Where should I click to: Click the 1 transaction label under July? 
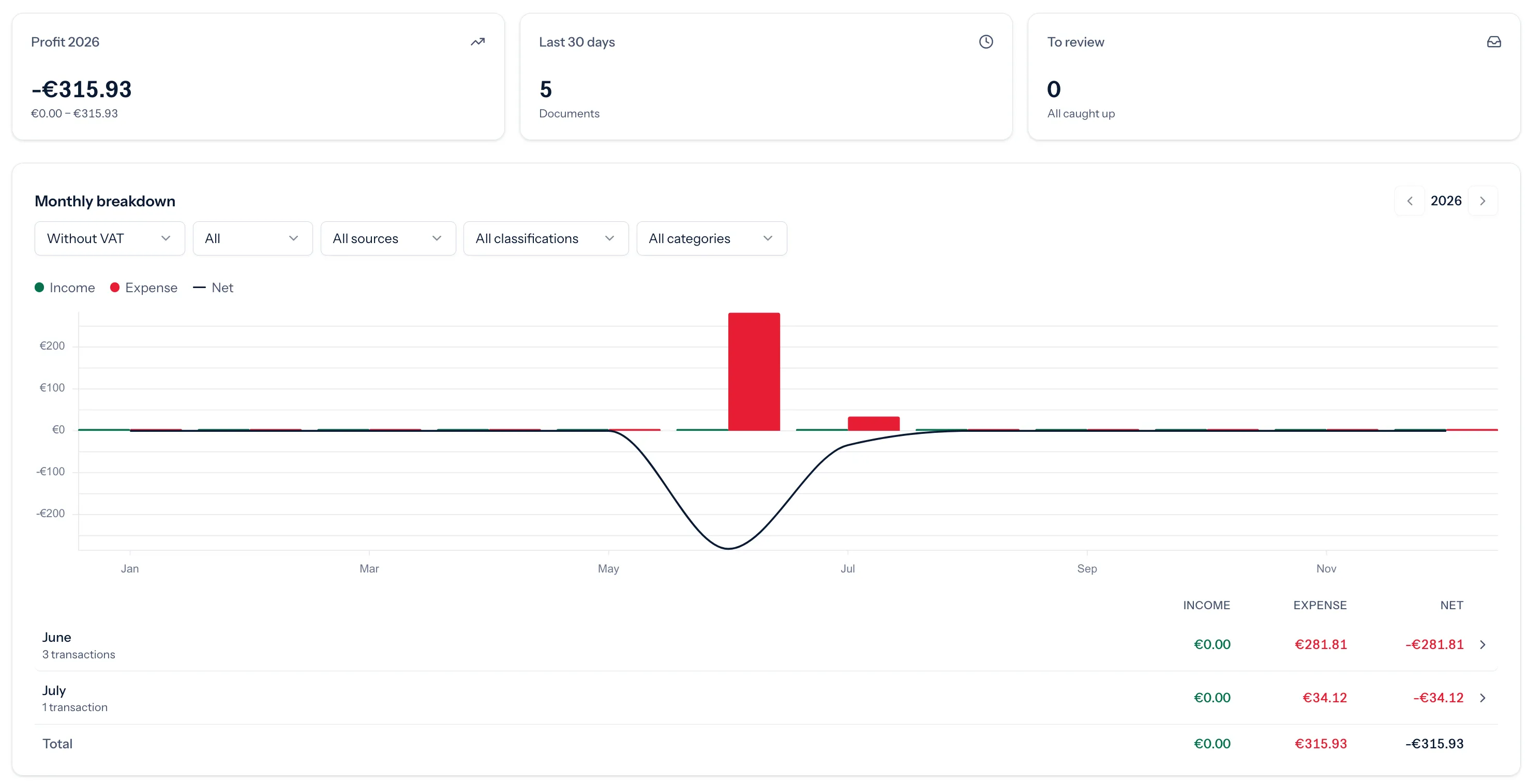coord(74,707)
